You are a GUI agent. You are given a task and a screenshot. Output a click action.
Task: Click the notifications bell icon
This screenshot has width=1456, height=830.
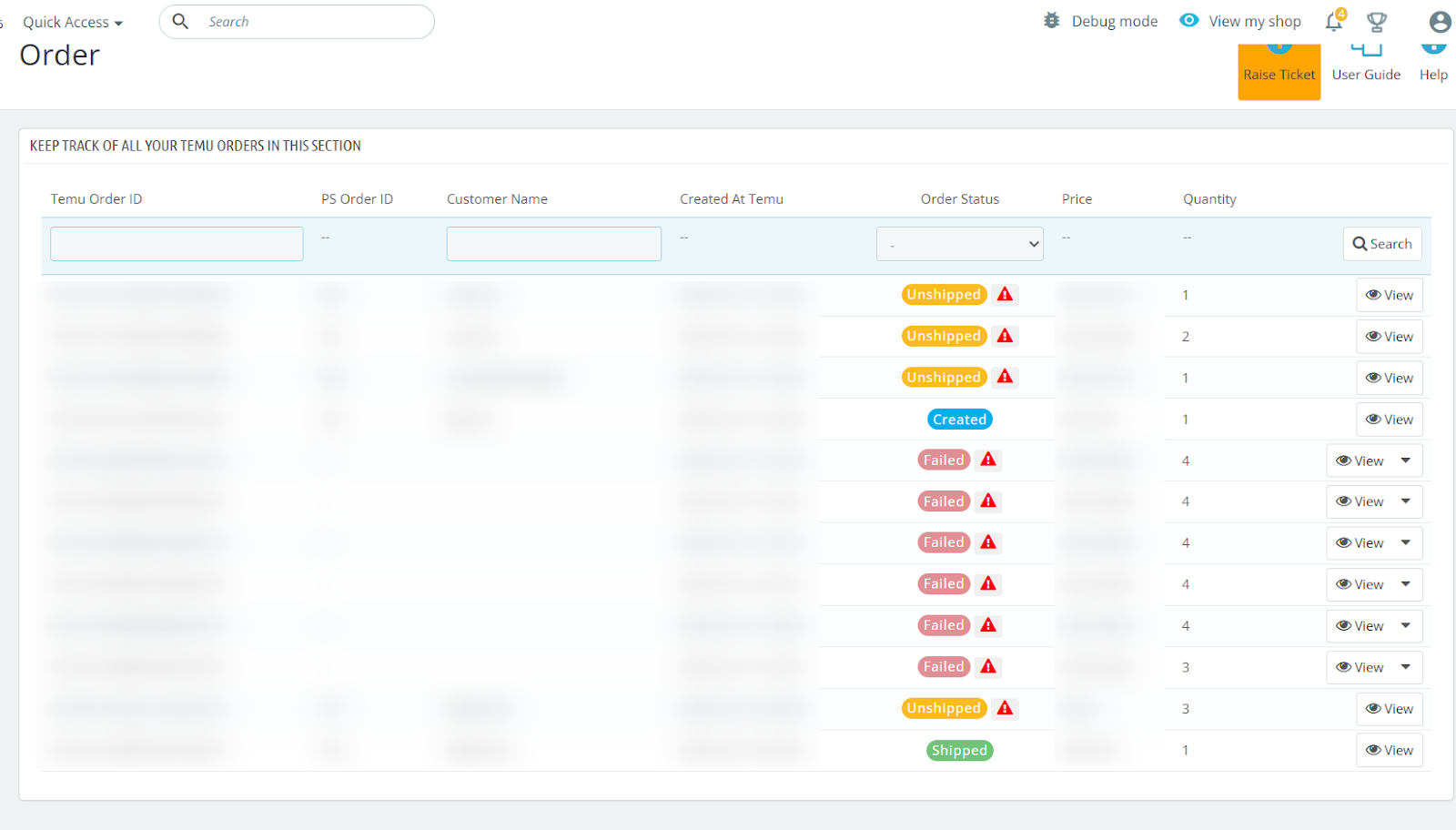click(x=1333, y=22)
